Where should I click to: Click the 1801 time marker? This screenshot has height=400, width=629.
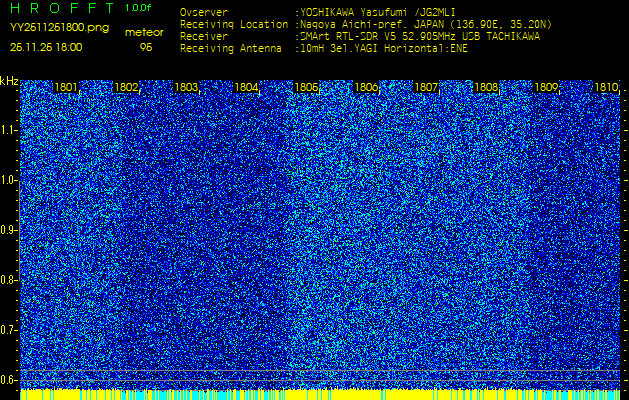tap(66, 87)
